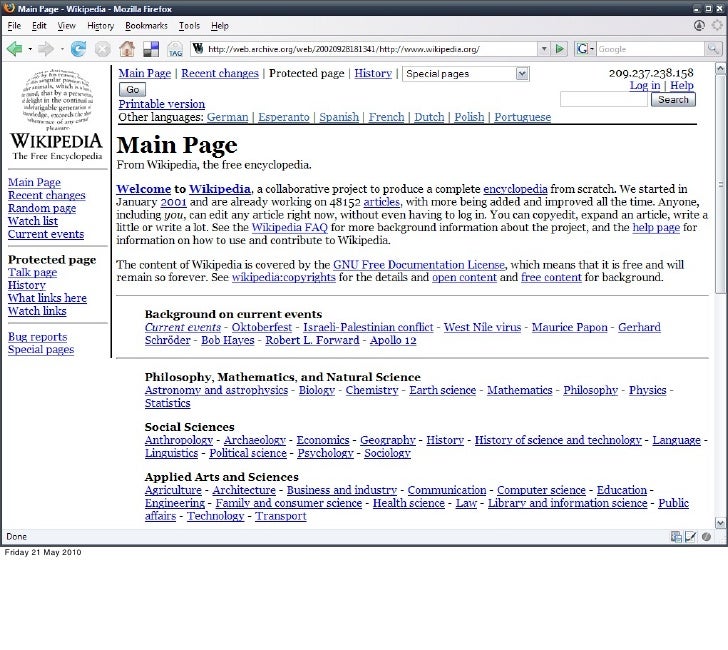Click the del.icio.us bookmarks toolbar icon

(151, 49)
